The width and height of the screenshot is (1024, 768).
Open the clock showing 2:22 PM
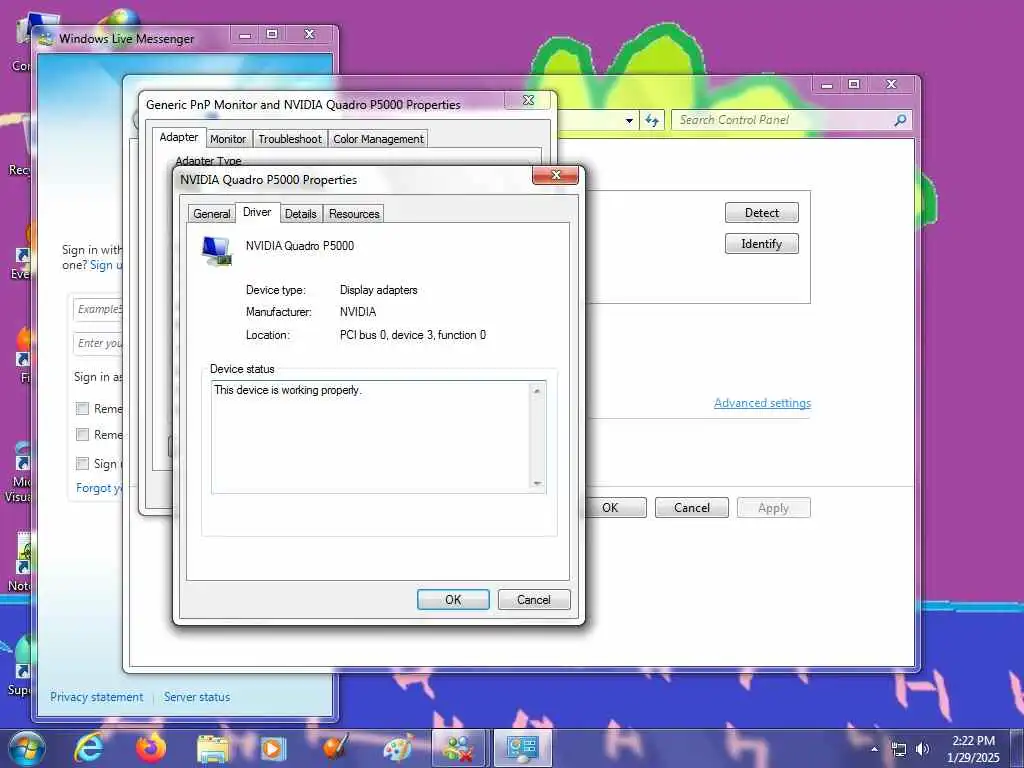pyautogui.click(x=973, y=749)
